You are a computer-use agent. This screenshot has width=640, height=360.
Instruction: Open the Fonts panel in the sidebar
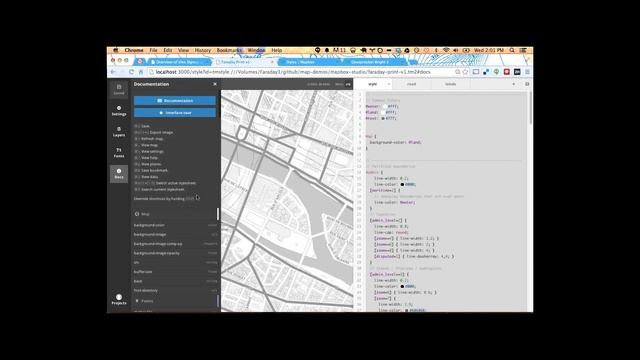[x=119, y=153]
